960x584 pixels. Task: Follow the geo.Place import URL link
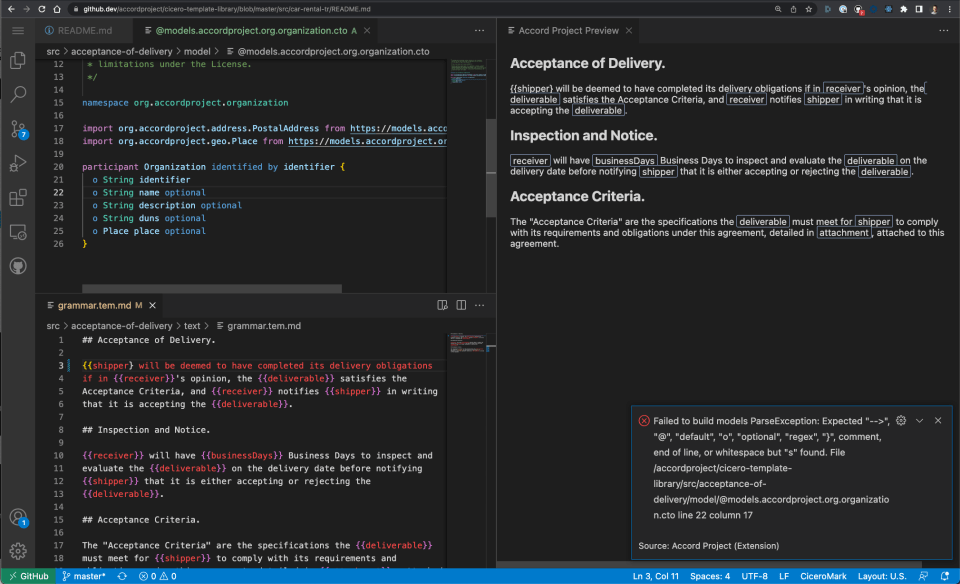pos(367,141)
